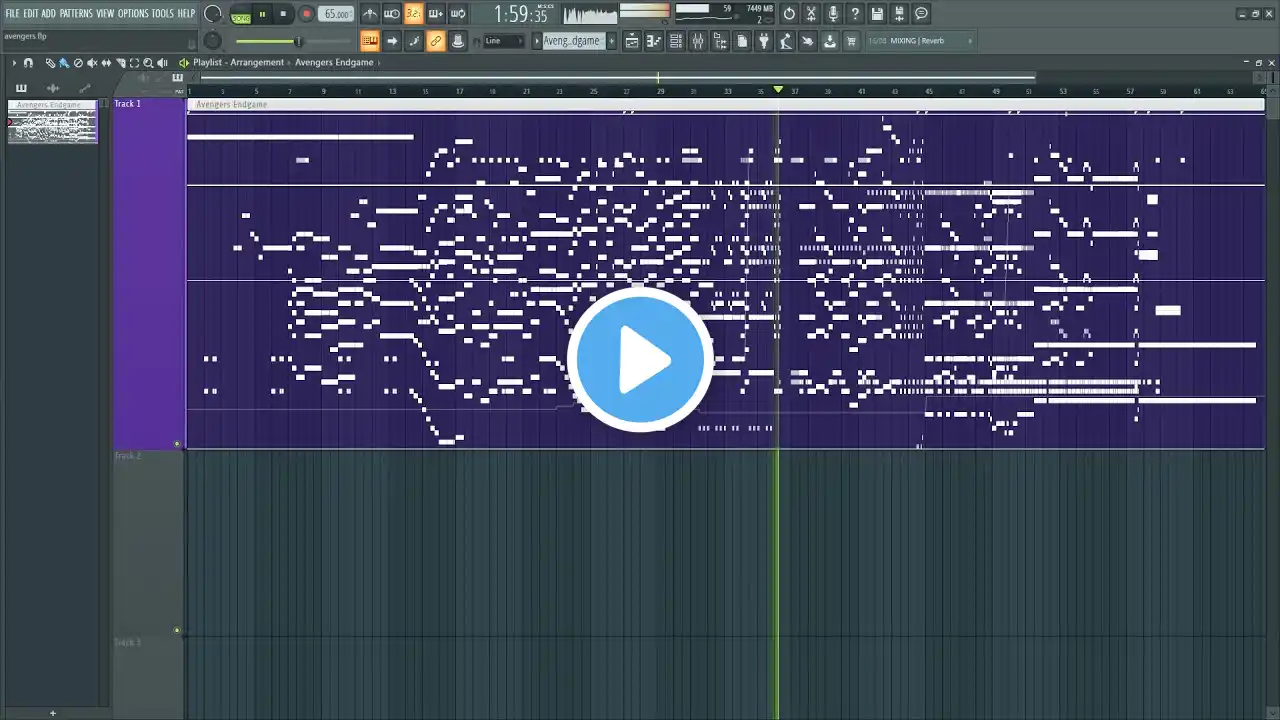
Task: Open the Channel Rack icon
Action: (x=676, y=41)
